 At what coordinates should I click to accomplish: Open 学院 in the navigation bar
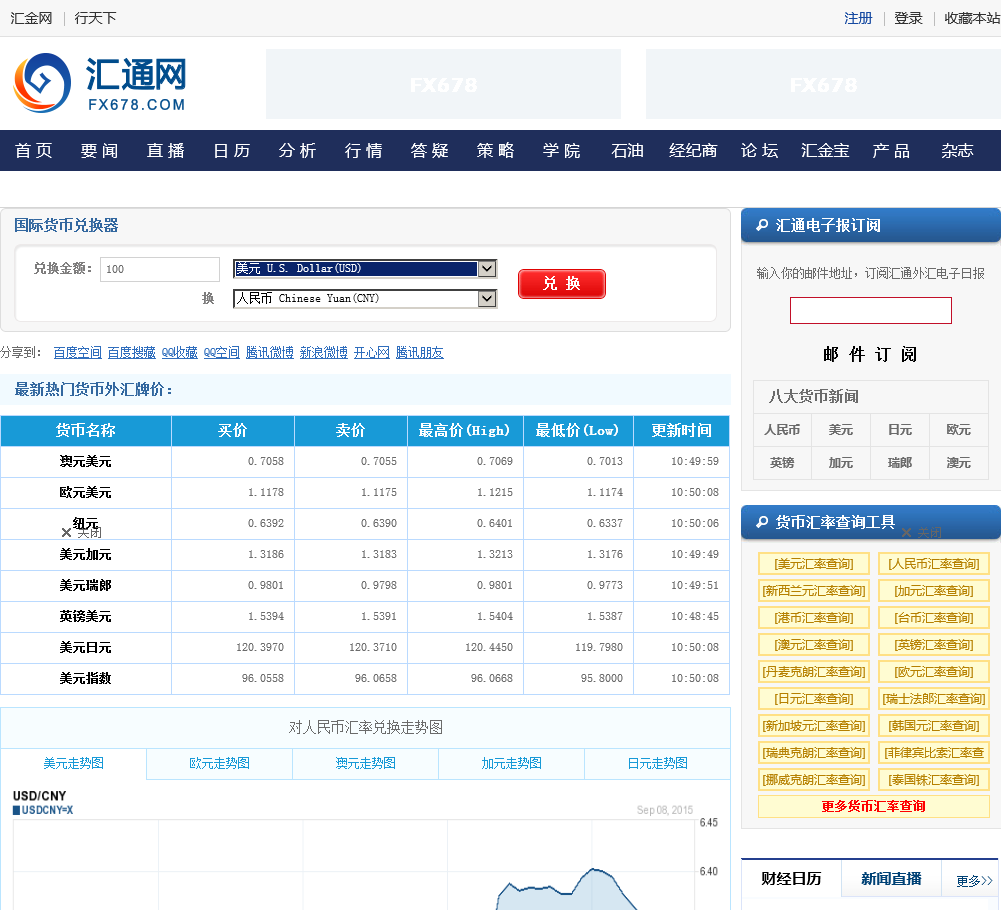(562, 151)
